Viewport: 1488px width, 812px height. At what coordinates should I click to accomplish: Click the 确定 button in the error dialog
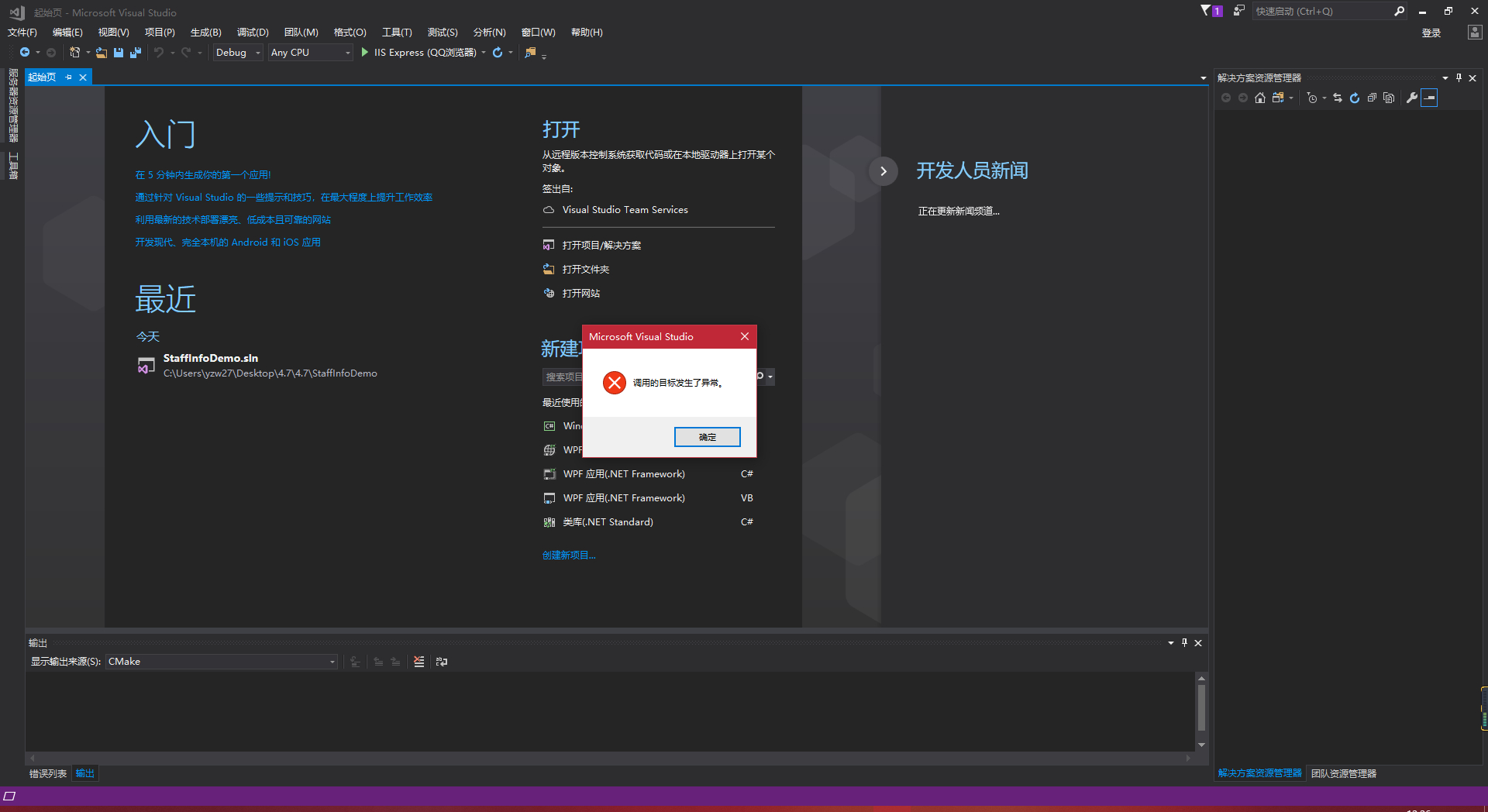[x=707, y=437]
